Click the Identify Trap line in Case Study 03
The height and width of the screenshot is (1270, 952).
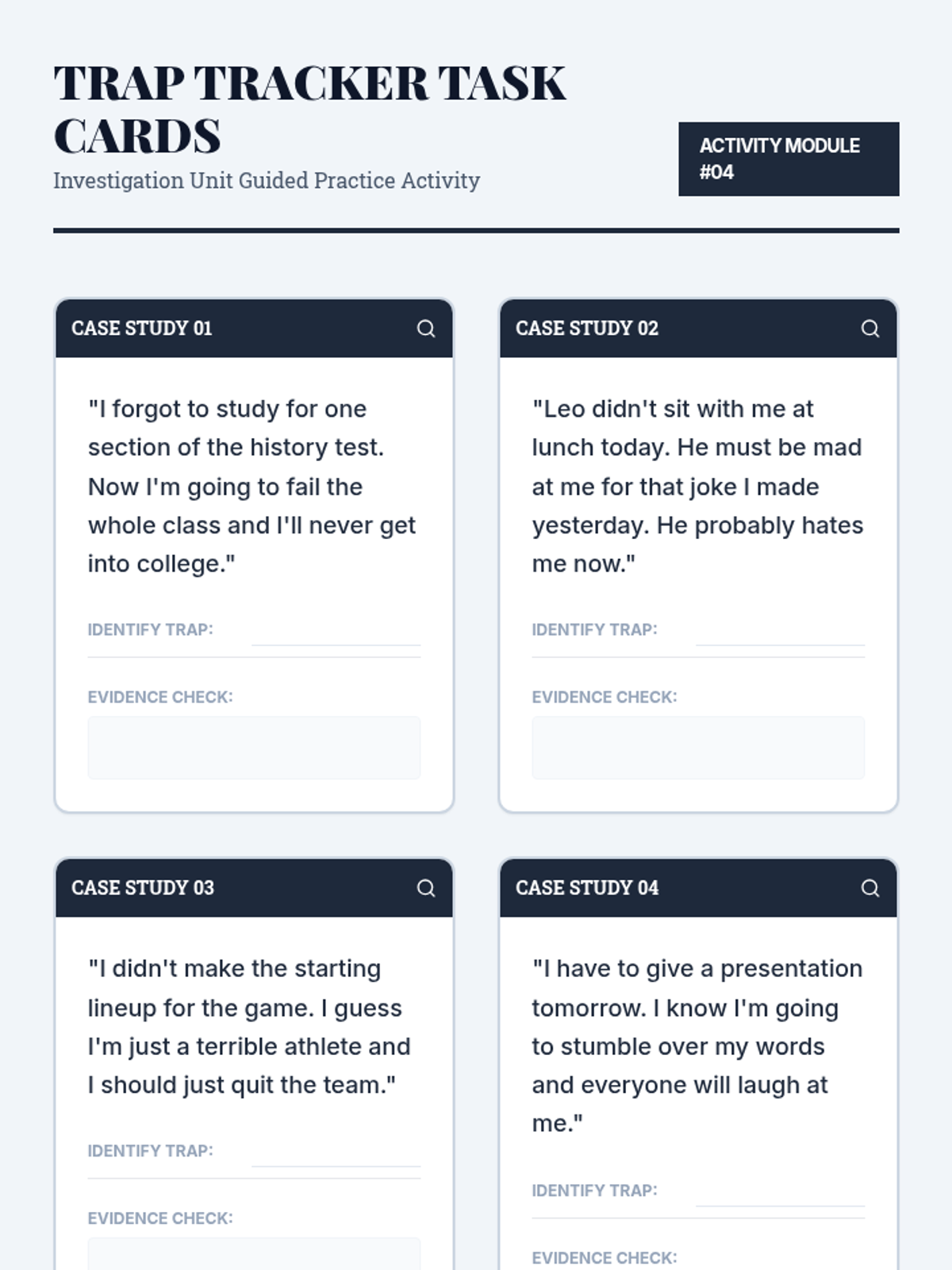tap(336, 1156)
